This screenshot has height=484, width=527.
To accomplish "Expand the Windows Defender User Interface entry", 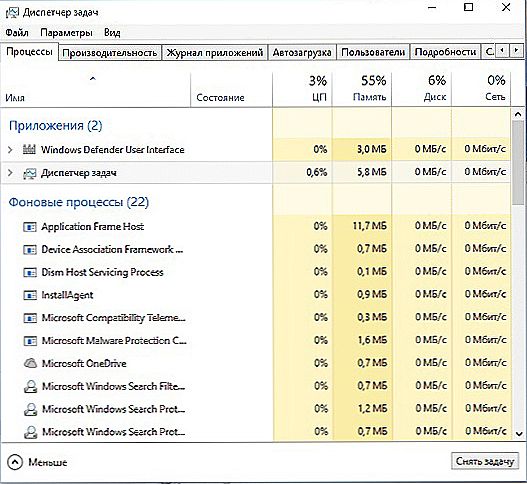I will click(x=10, y=150).
